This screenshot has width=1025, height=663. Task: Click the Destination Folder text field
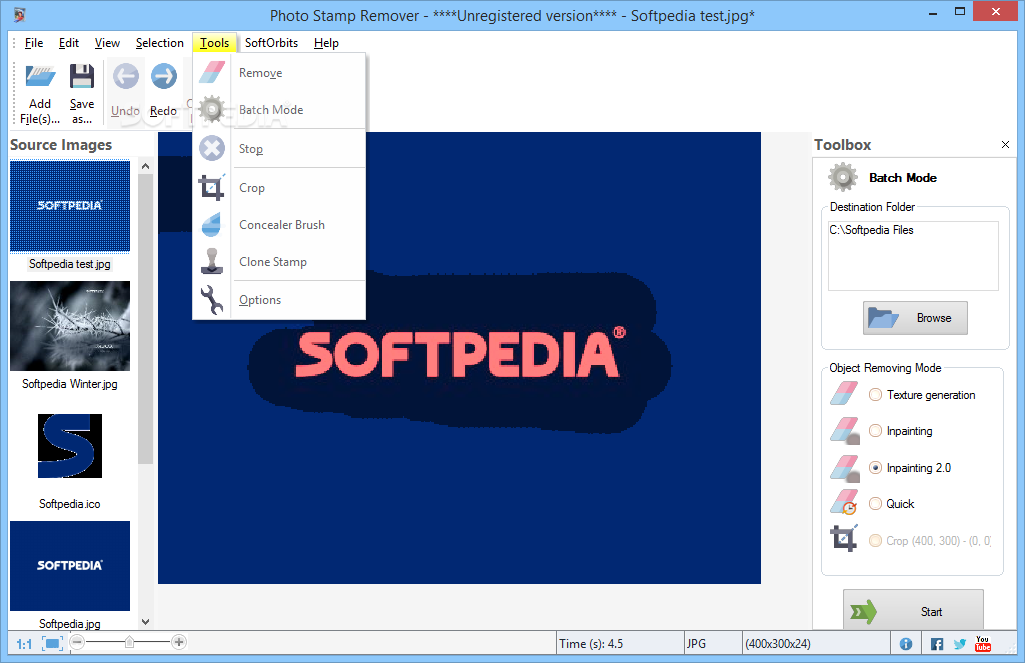(x=913, y=256)
